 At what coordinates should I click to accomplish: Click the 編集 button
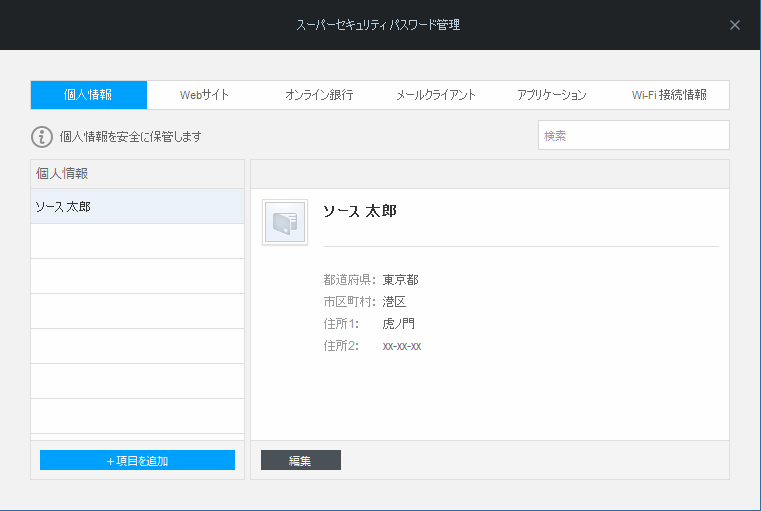tap(301, 460)
